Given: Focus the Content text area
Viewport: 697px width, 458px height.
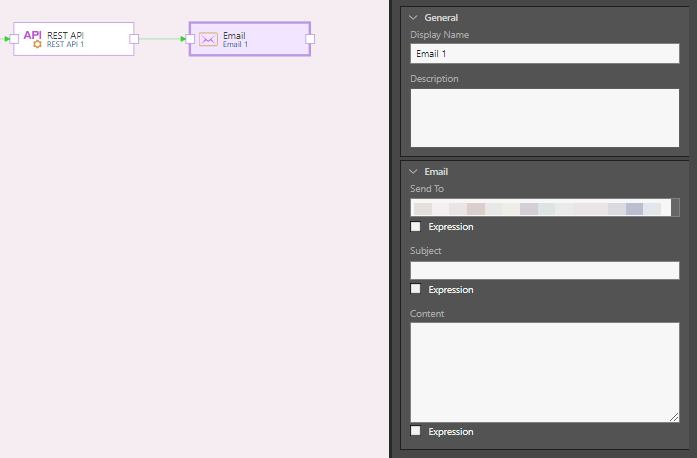Looking at the screenshot, I should coord(544,371).
